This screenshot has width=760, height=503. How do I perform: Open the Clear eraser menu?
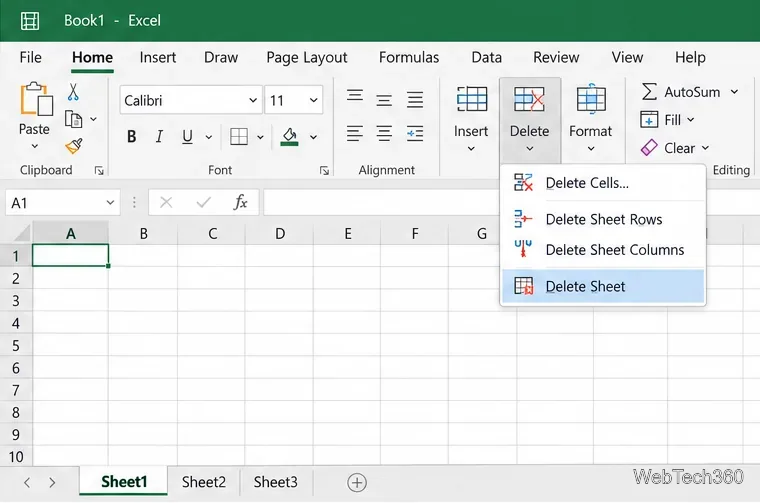[675, 148]
